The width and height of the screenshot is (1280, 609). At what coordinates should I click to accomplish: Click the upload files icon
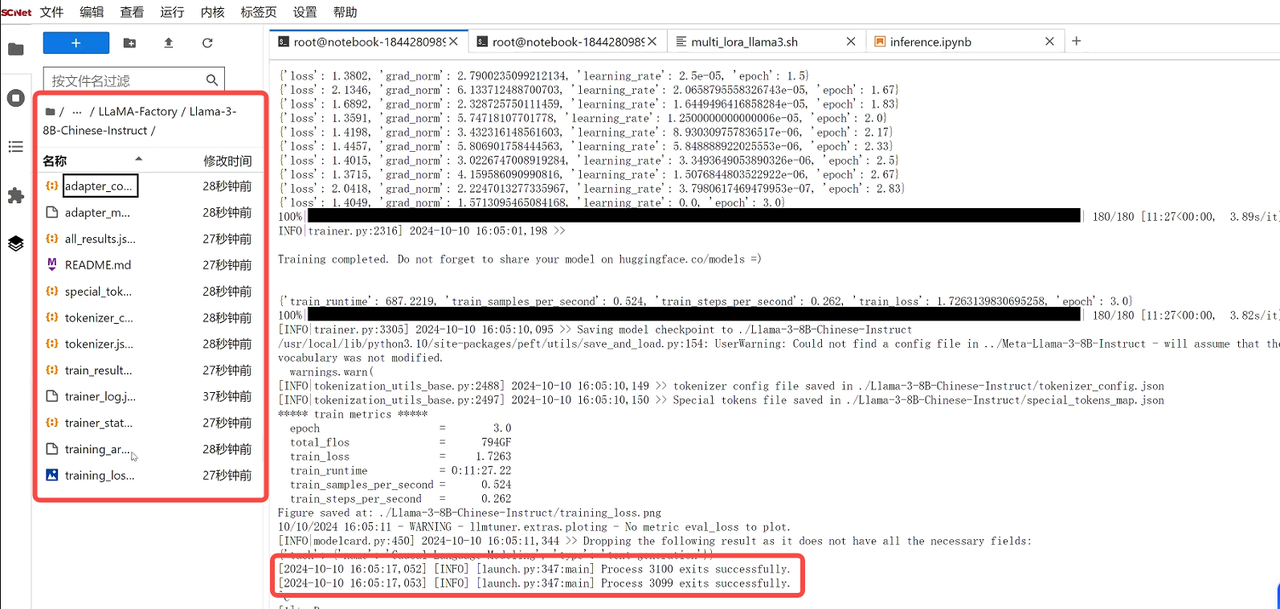pos(168,43)
